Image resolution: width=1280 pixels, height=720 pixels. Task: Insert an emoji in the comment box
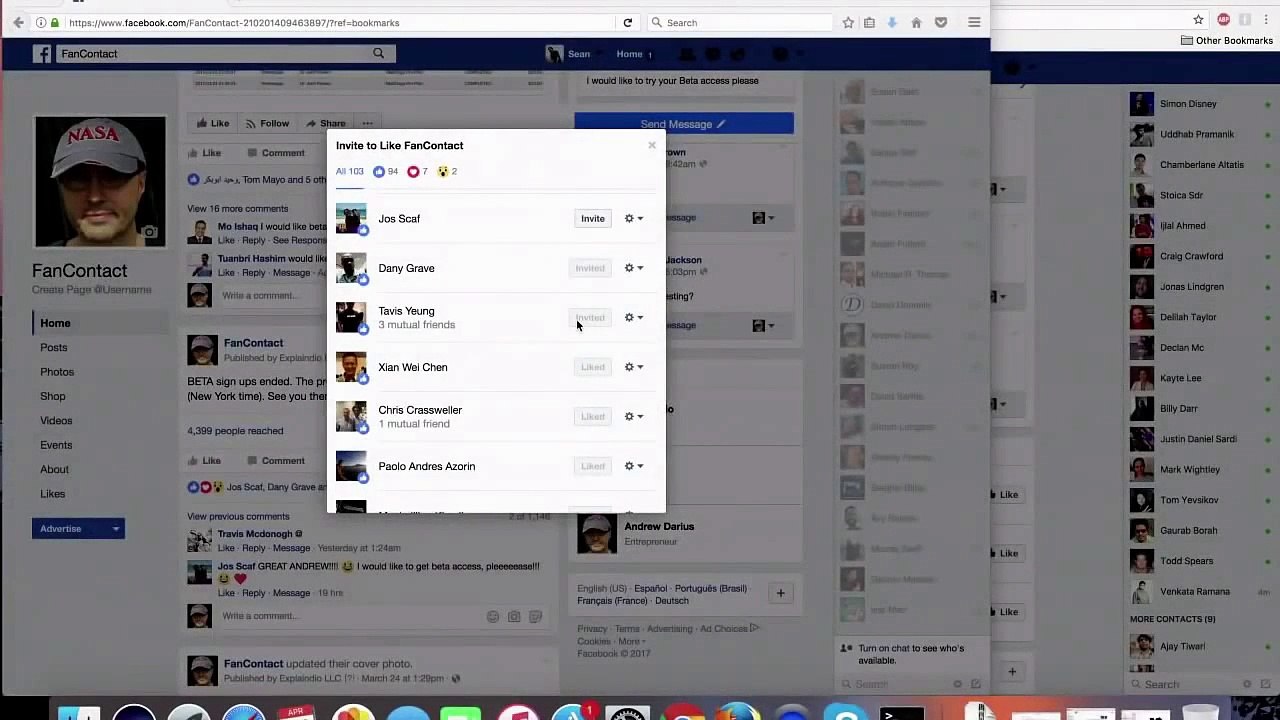coord(492,617)
